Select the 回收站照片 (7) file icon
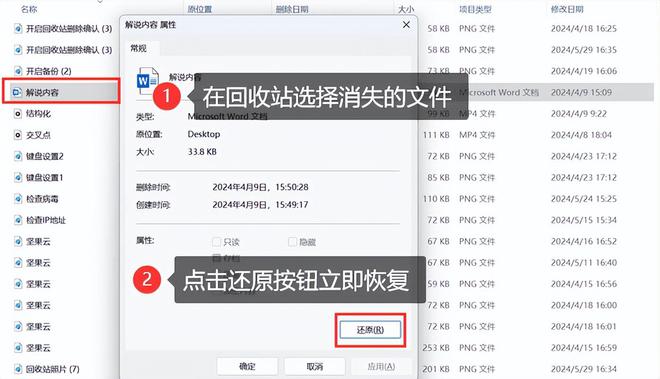The width and height of the screenshot is (660, 379). tap(18, 369)
